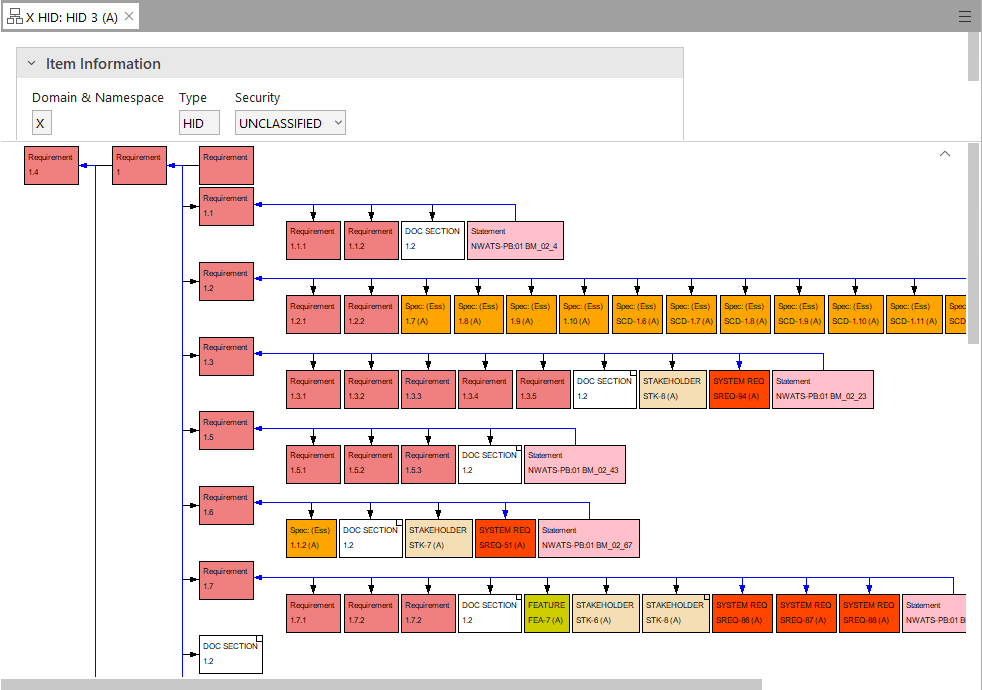Viewport: 982px width, 690px height.
Task: Click the Spec SCD-1.9 (A) node
Action: 799,314
